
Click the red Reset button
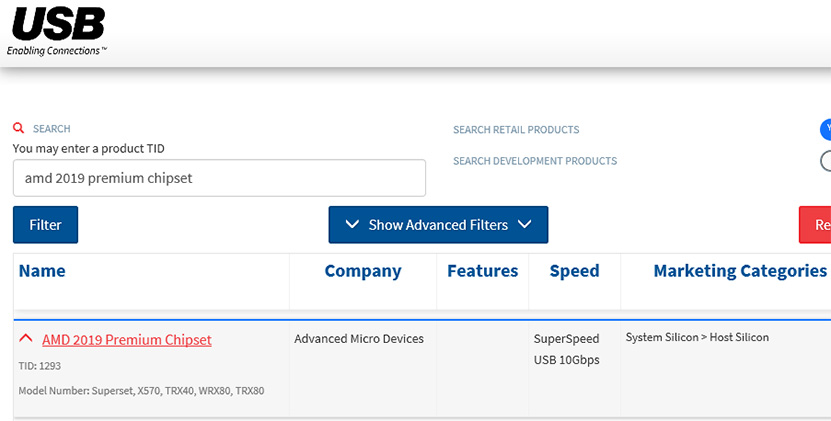click(x=815, y=225)
